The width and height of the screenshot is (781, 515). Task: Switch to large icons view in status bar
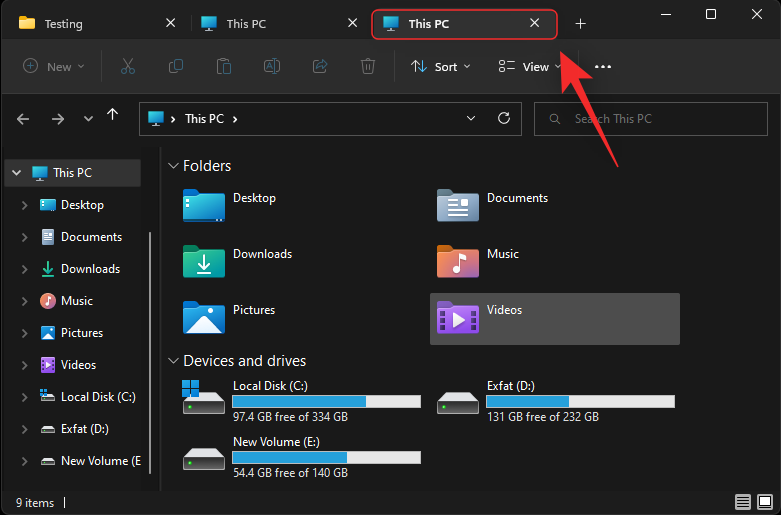[765, 502]
